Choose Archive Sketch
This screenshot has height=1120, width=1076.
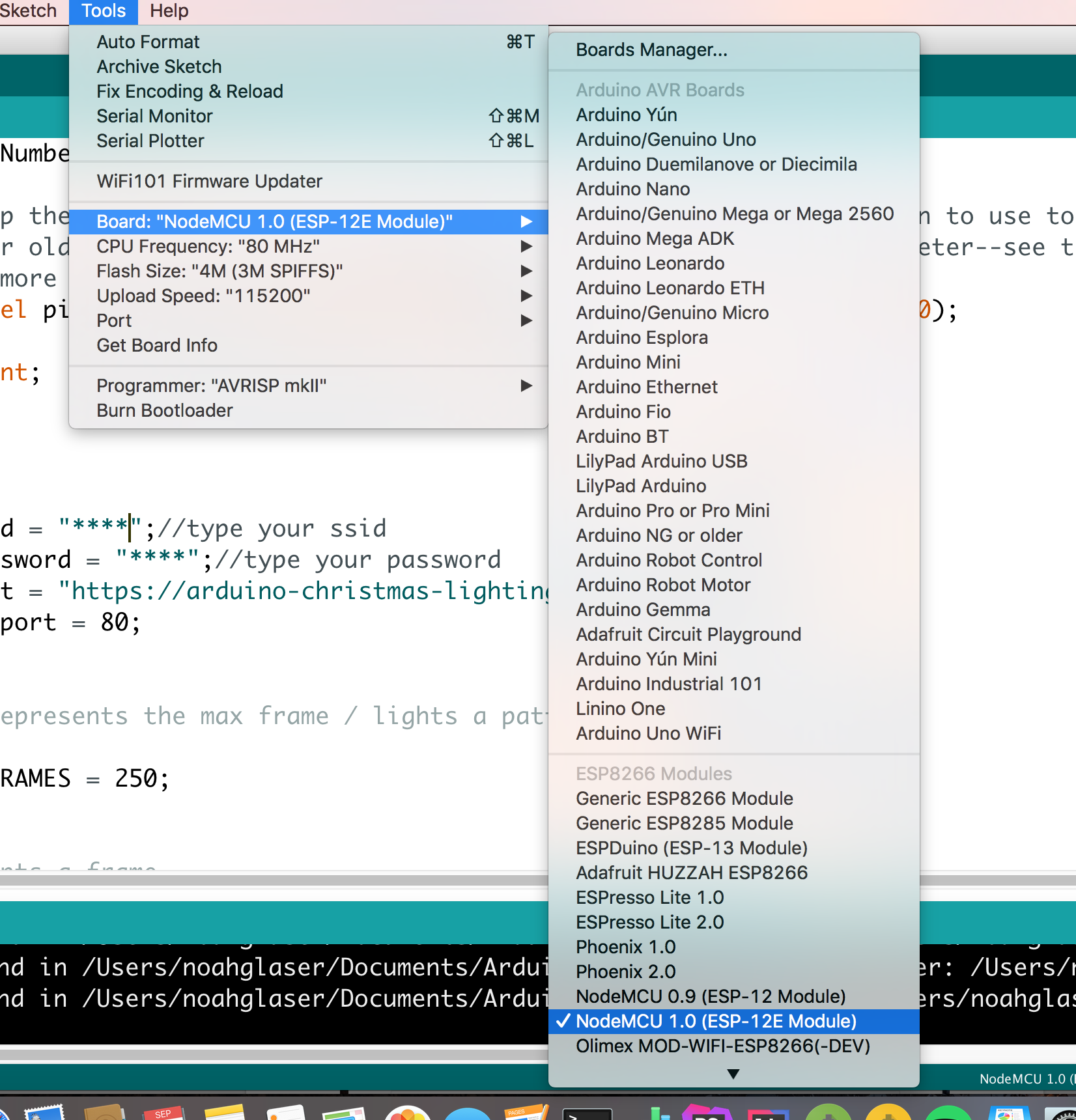[309, 66]
